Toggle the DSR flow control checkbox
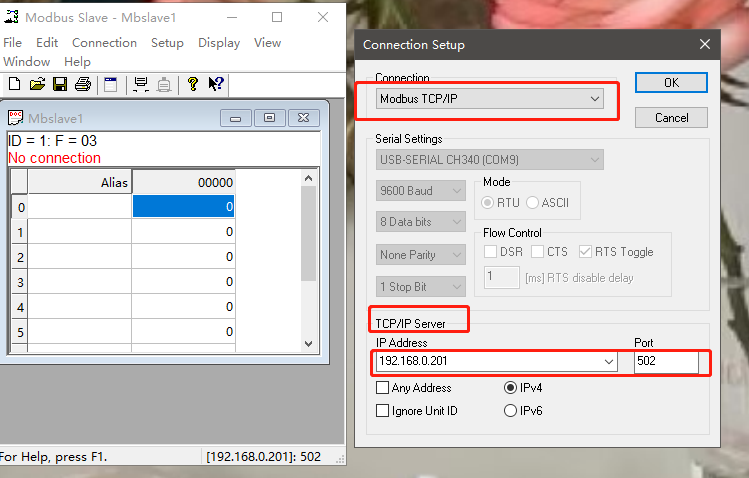The height and width of the screenshot is (478, 749). pyautogui.click(x=490, y=252)
